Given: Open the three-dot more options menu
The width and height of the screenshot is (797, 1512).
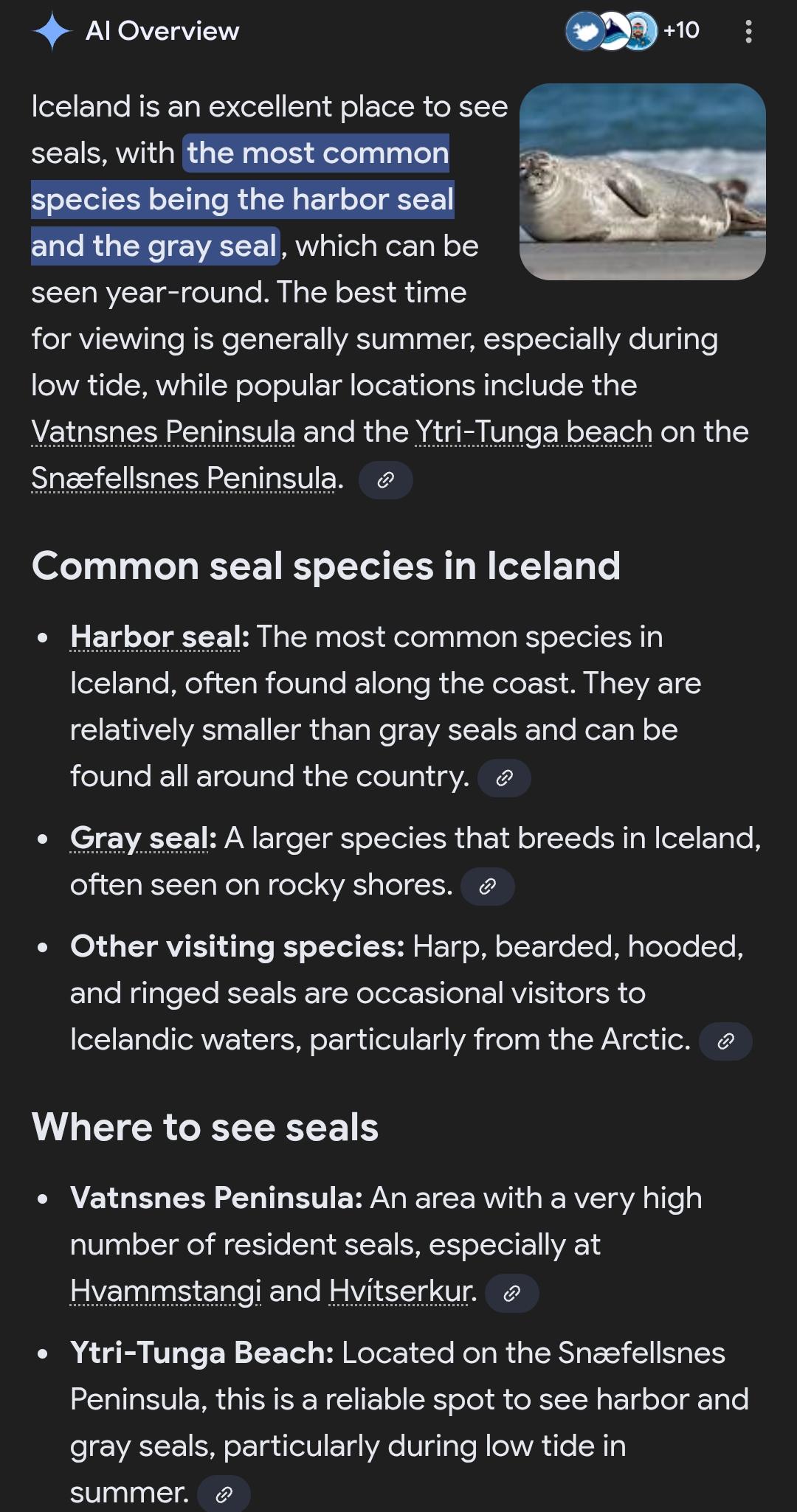Looking at the screenshot, I should click(x=748, y=31).
